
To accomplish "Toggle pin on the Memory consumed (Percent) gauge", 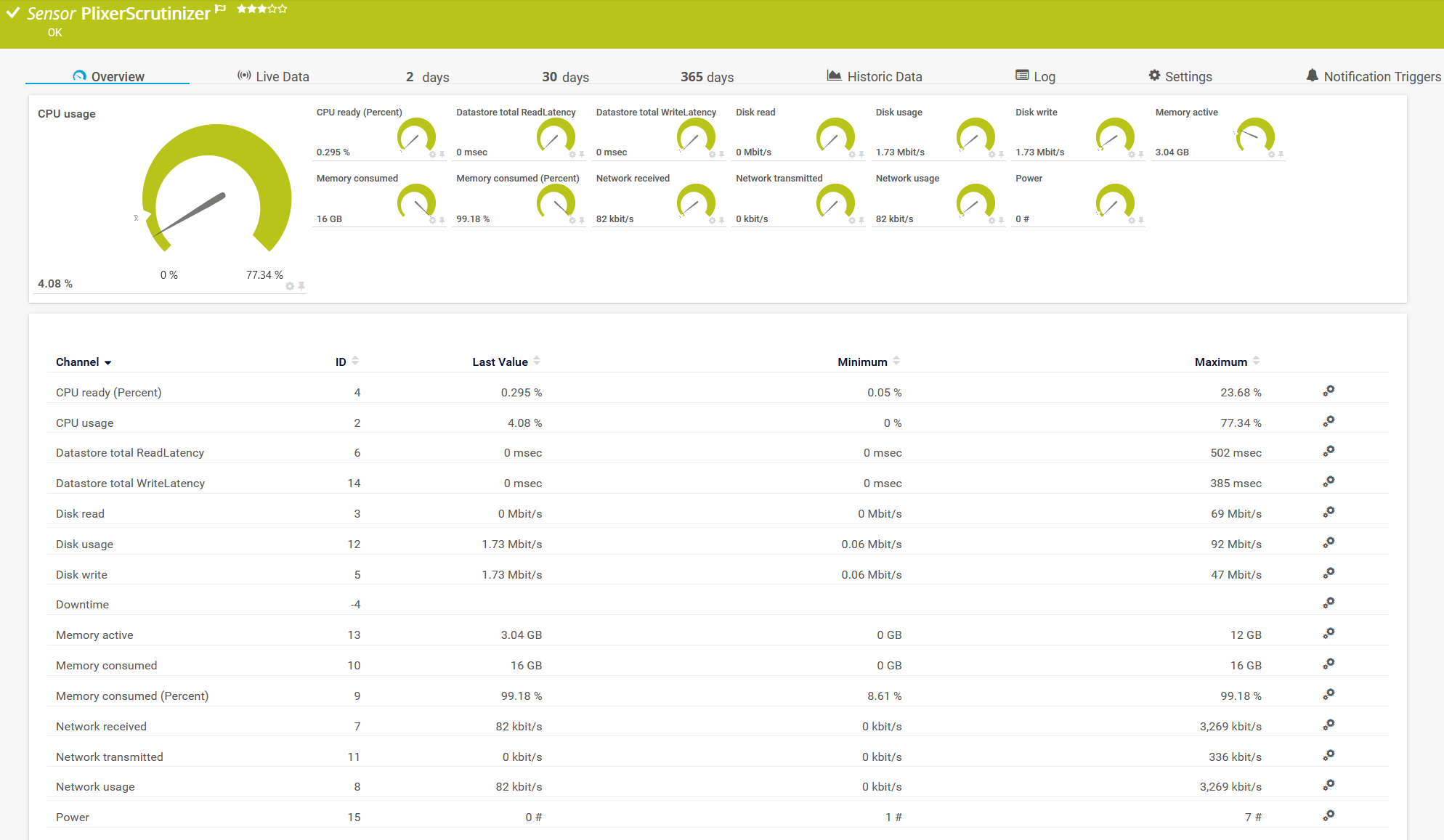I will coord(582,221).
